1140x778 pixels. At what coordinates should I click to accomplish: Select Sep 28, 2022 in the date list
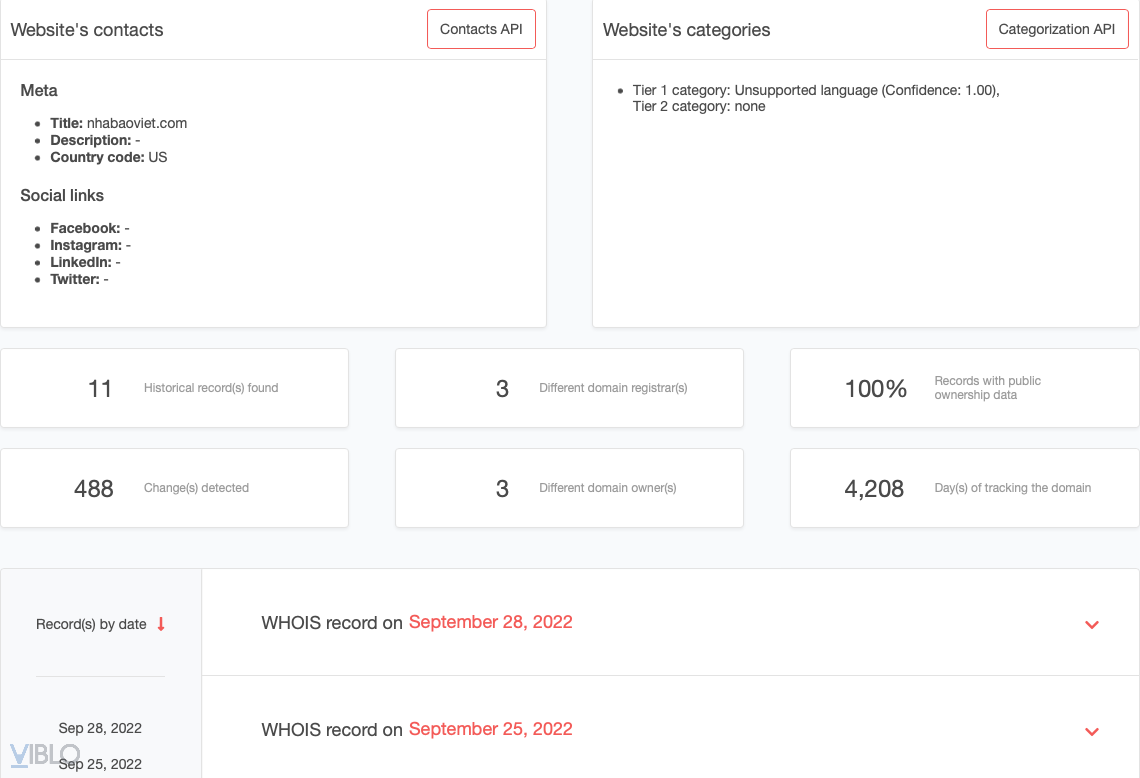(x=100, y=728)
